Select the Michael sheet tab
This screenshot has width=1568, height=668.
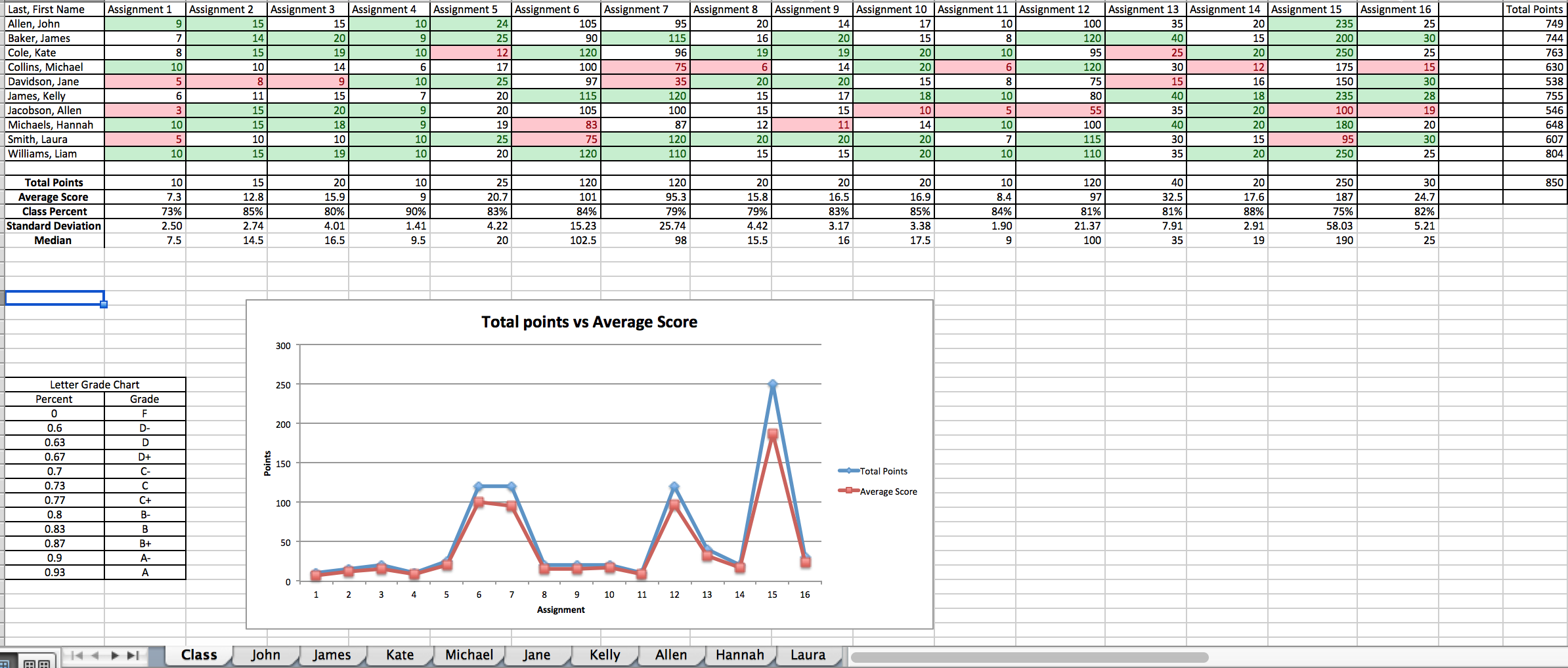coord(469,655)
